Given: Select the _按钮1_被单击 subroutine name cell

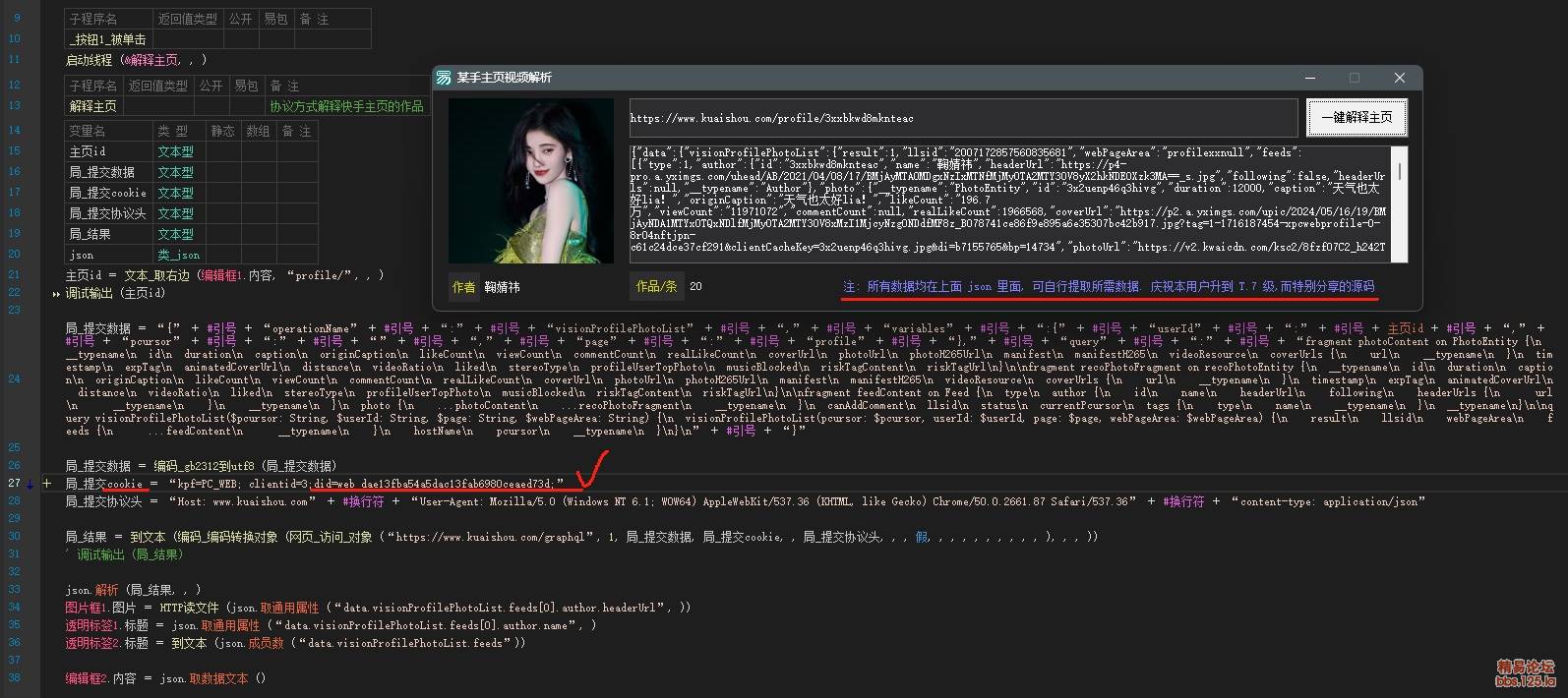Looking at the screenshot, I should pos(108,39).
